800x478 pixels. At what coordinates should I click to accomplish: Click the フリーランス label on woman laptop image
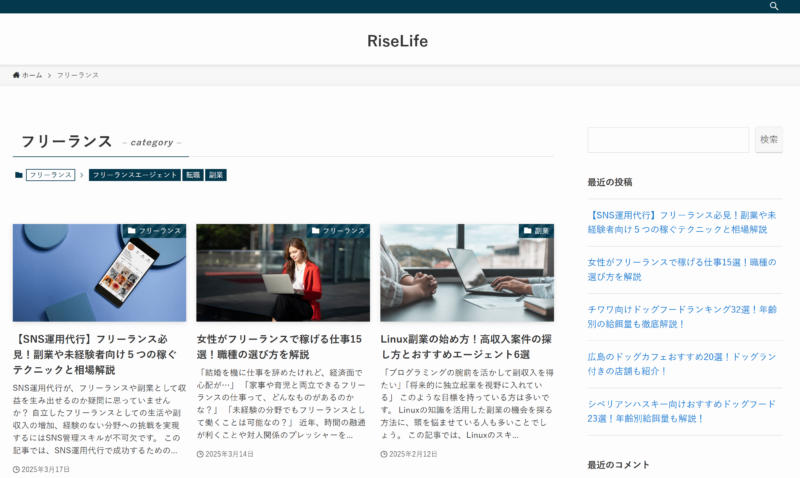(338, 231)
